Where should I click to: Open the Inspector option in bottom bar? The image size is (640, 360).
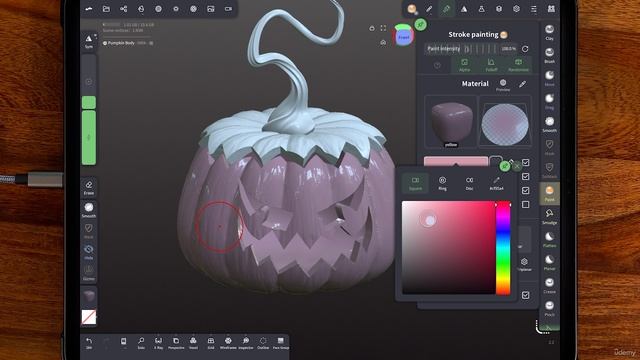(x=246, y=343)
